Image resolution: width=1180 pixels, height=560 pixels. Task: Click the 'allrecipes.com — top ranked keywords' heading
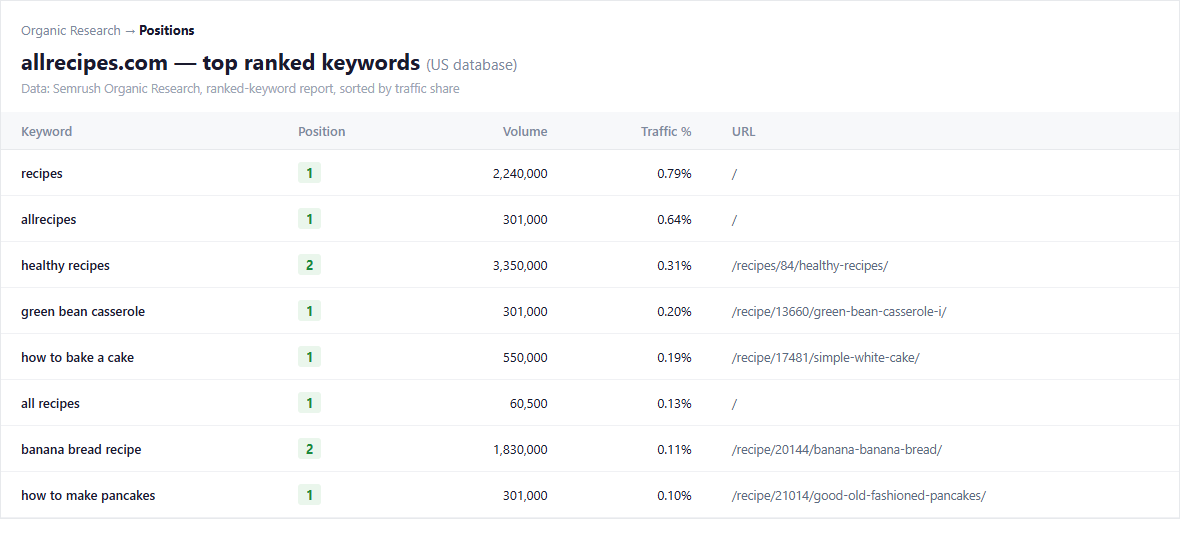coord(220,62)
